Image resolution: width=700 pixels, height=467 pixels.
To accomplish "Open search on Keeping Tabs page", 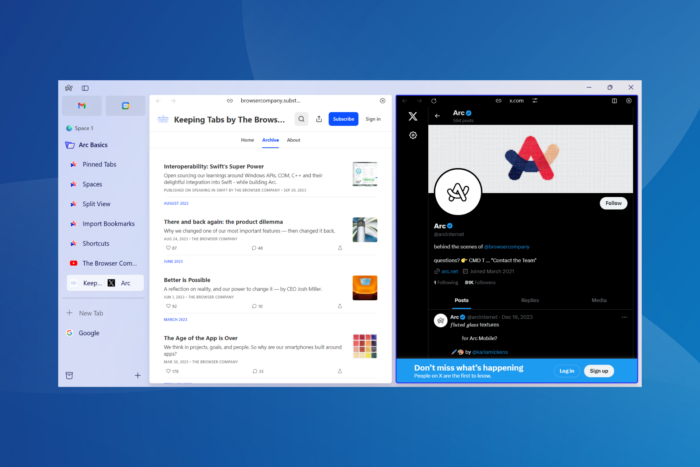I will 301,119.
